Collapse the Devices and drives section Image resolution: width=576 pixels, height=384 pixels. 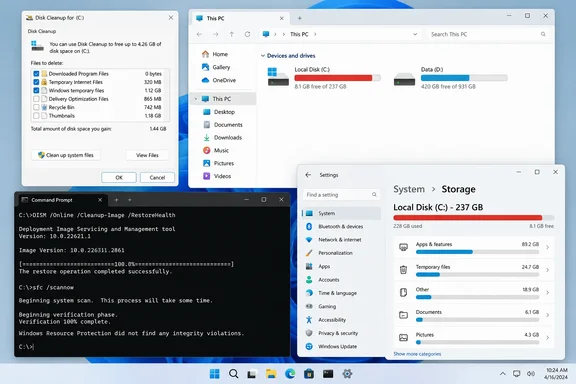pyautogui.click(x=263, y=56)
